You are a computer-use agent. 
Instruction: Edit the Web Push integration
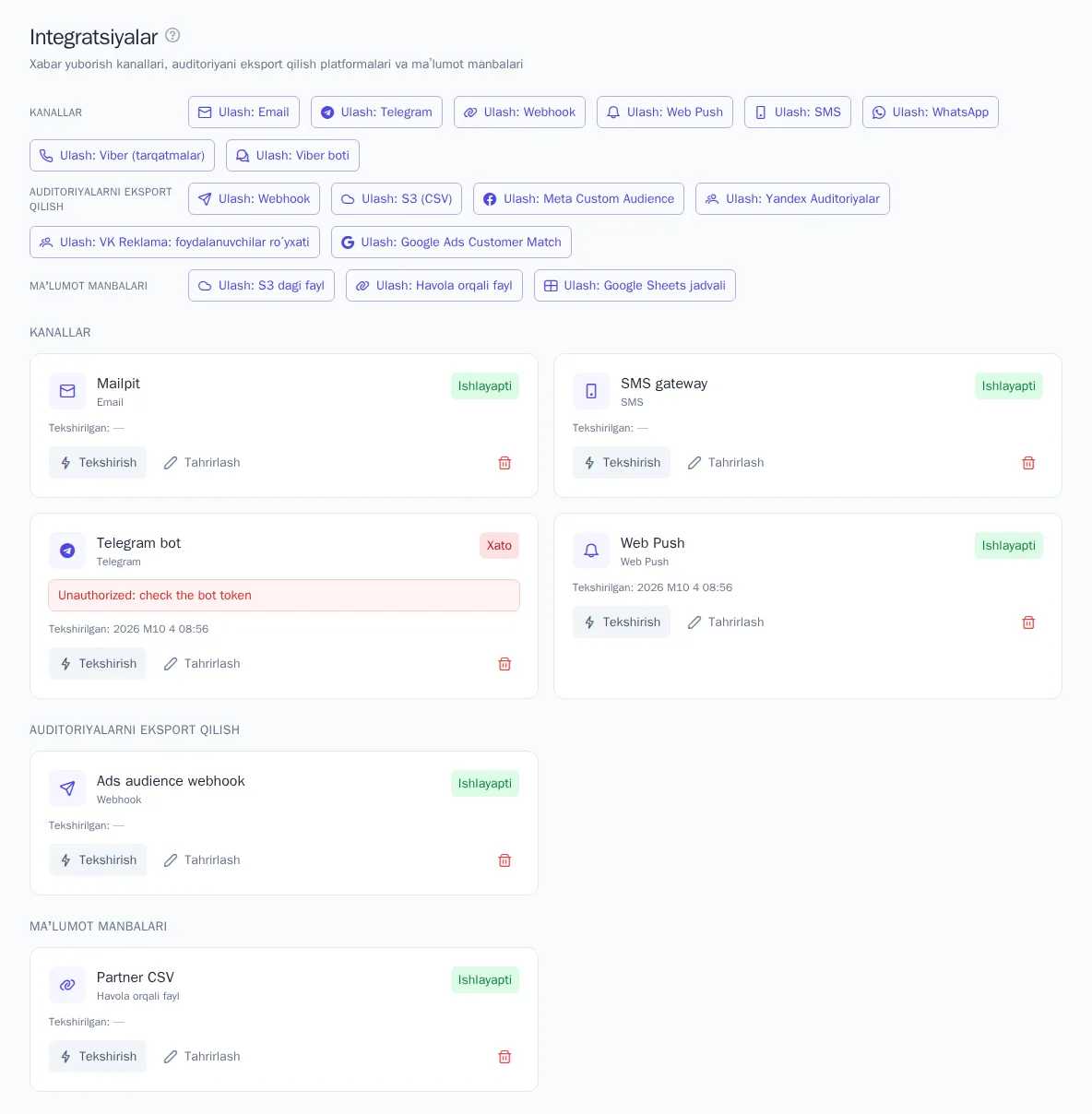pyautogui.click(x=726, y=622)
